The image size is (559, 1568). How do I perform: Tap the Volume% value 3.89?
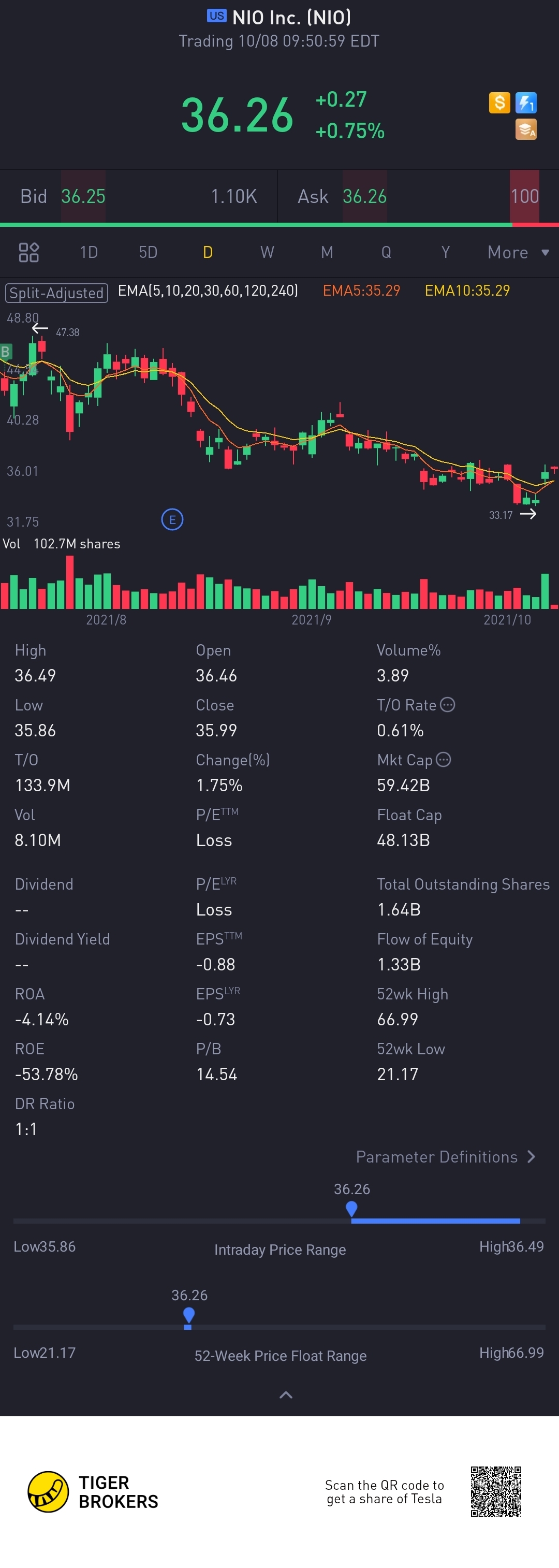[393, 675]
